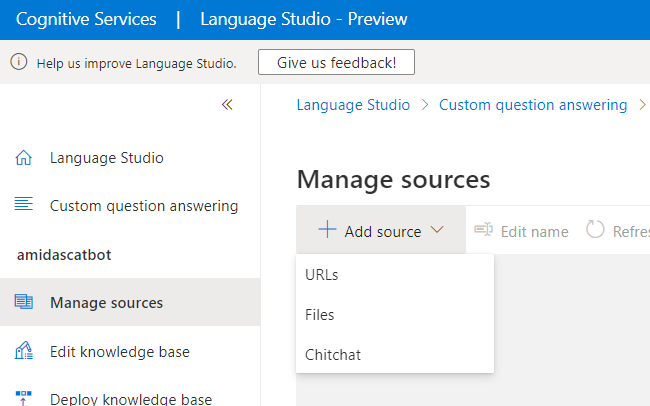This screenshot has height=406, width=650.
Task: Choose Files from Add source menu
Action: (320, 314)
